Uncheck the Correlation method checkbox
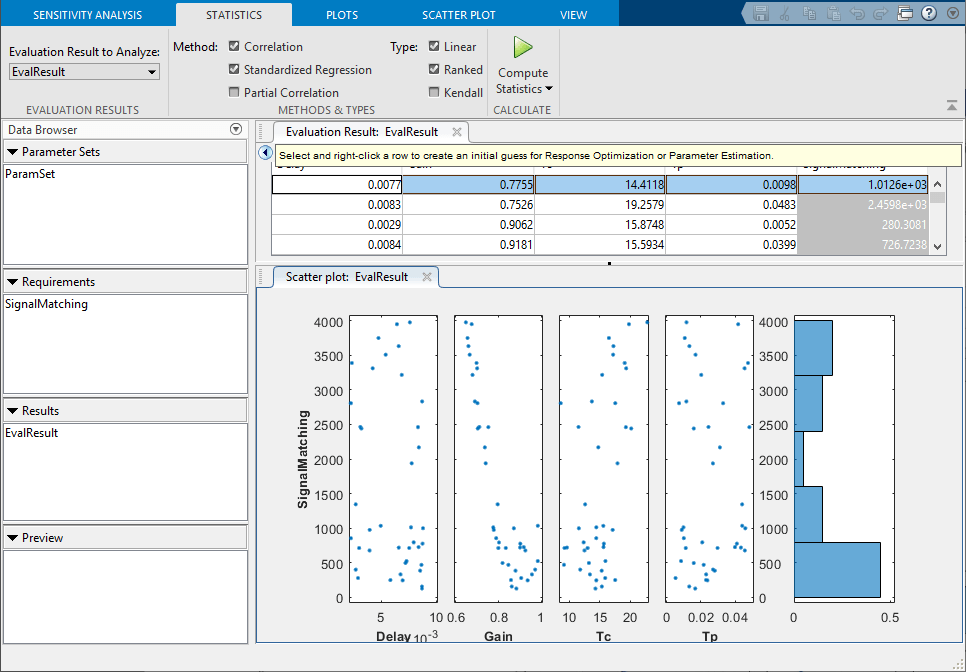 (234, 47)
